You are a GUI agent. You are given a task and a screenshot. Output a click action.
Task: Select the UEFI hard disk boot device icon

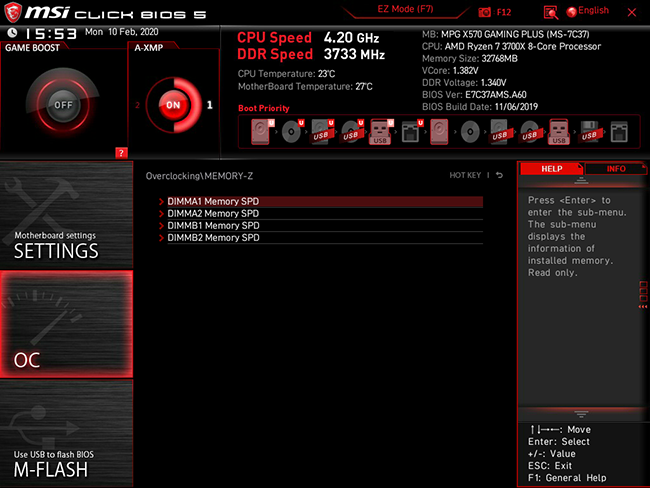click(262, 132)
